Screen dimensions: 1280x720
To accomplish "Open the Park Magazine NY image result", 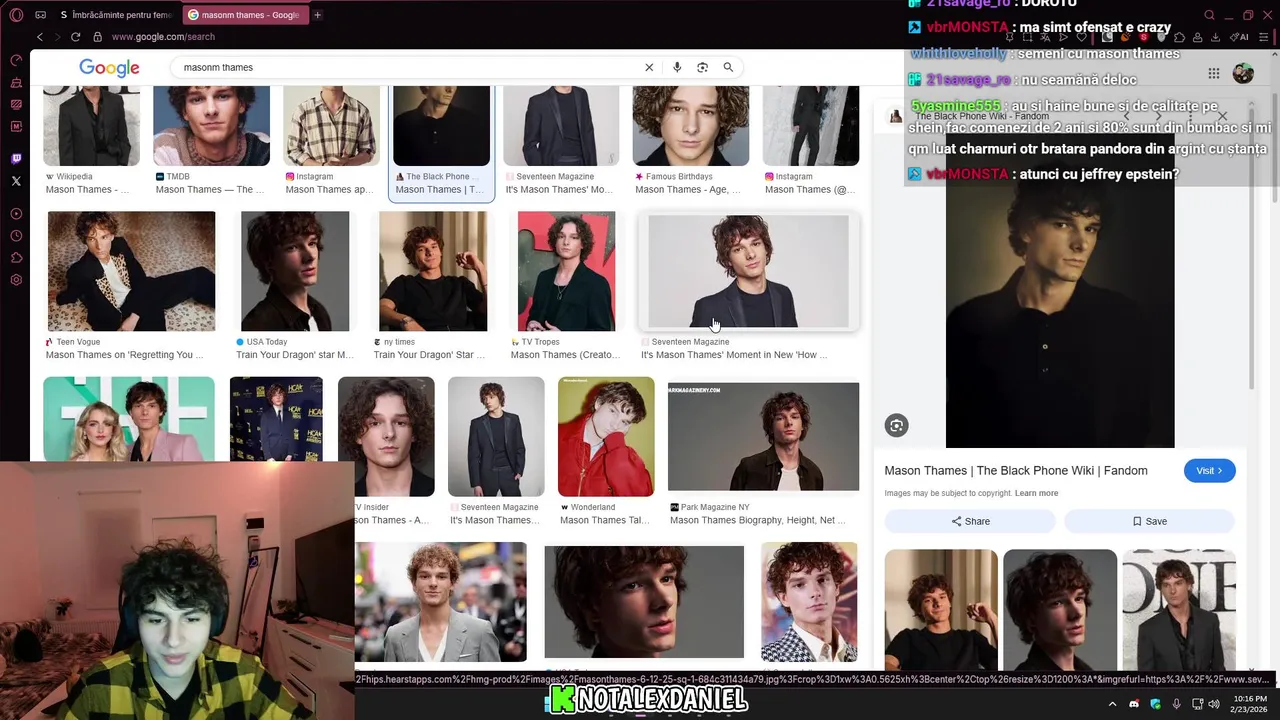I will (x=763, y=437).
